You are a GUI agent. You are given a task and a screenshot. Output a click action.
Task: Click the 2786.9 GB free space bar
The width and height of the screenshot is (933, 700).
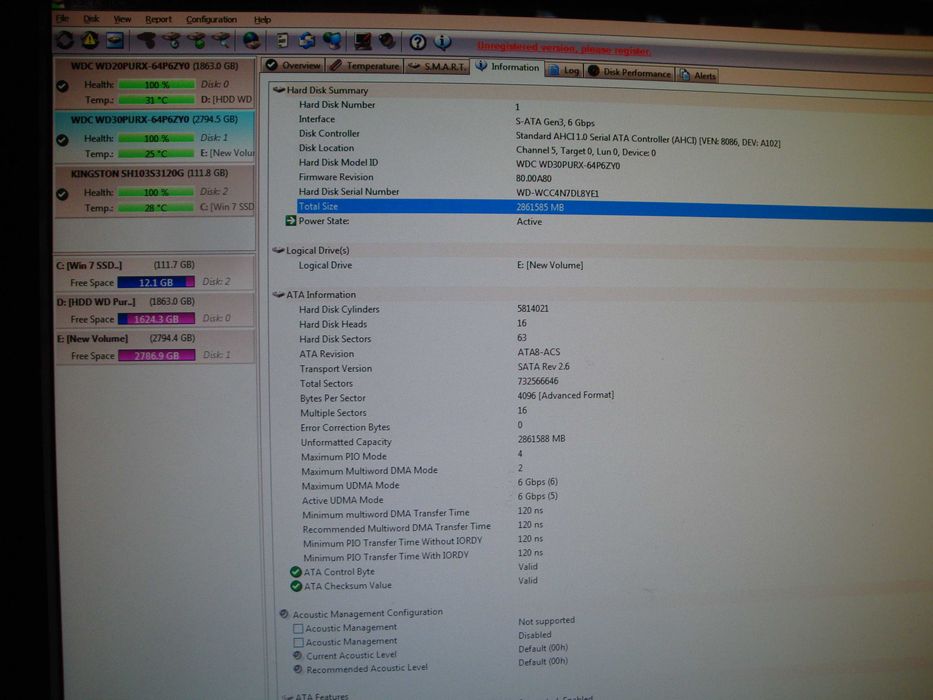coord(156,356)
